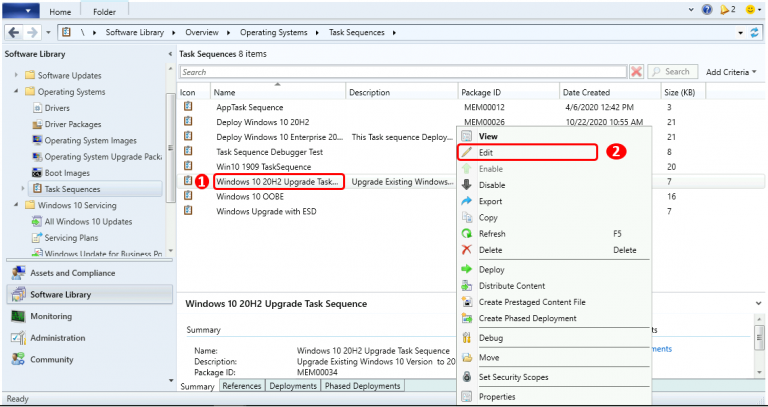Open the Folder ribbon tab
Image resolution: width=768 pixels, height=407 pixels.
pyautogui.click(x=104, y=11)
